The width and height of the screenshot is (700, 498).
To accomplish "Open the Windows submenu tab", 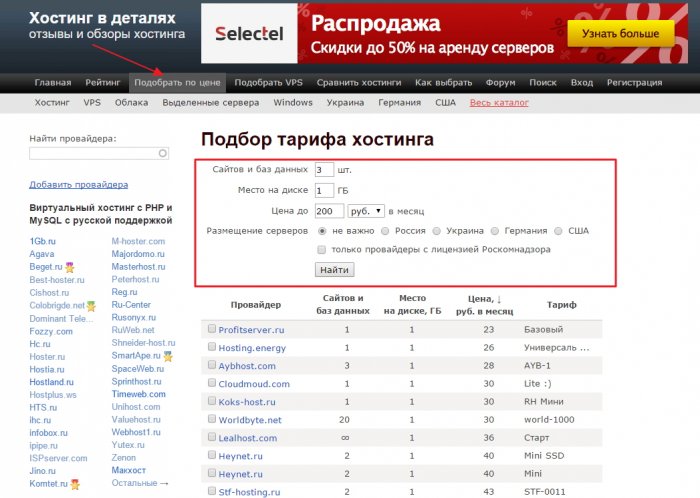I will click(x=293, y=103).
